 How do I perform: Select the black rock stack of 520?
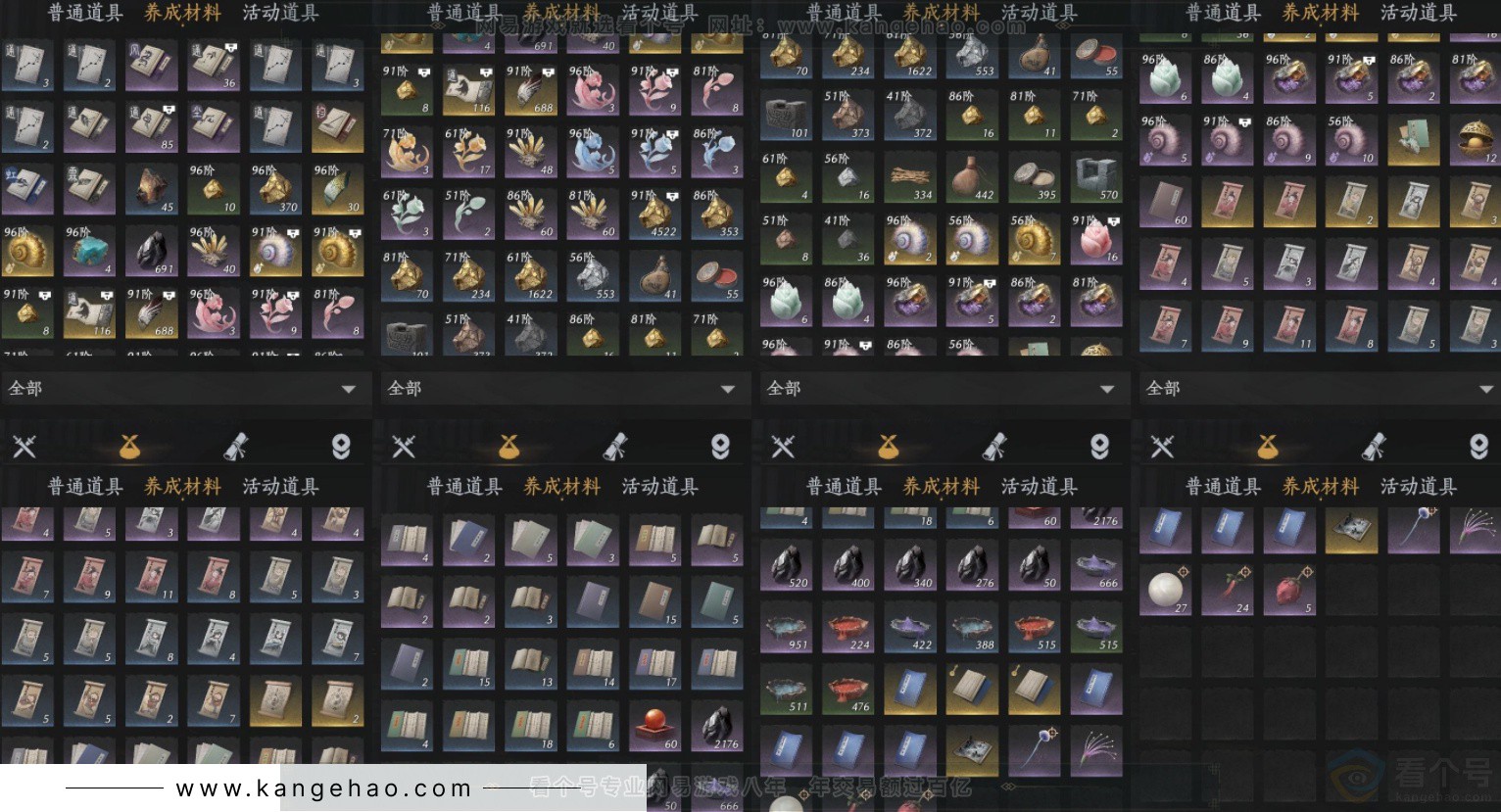tap(787, 567)
